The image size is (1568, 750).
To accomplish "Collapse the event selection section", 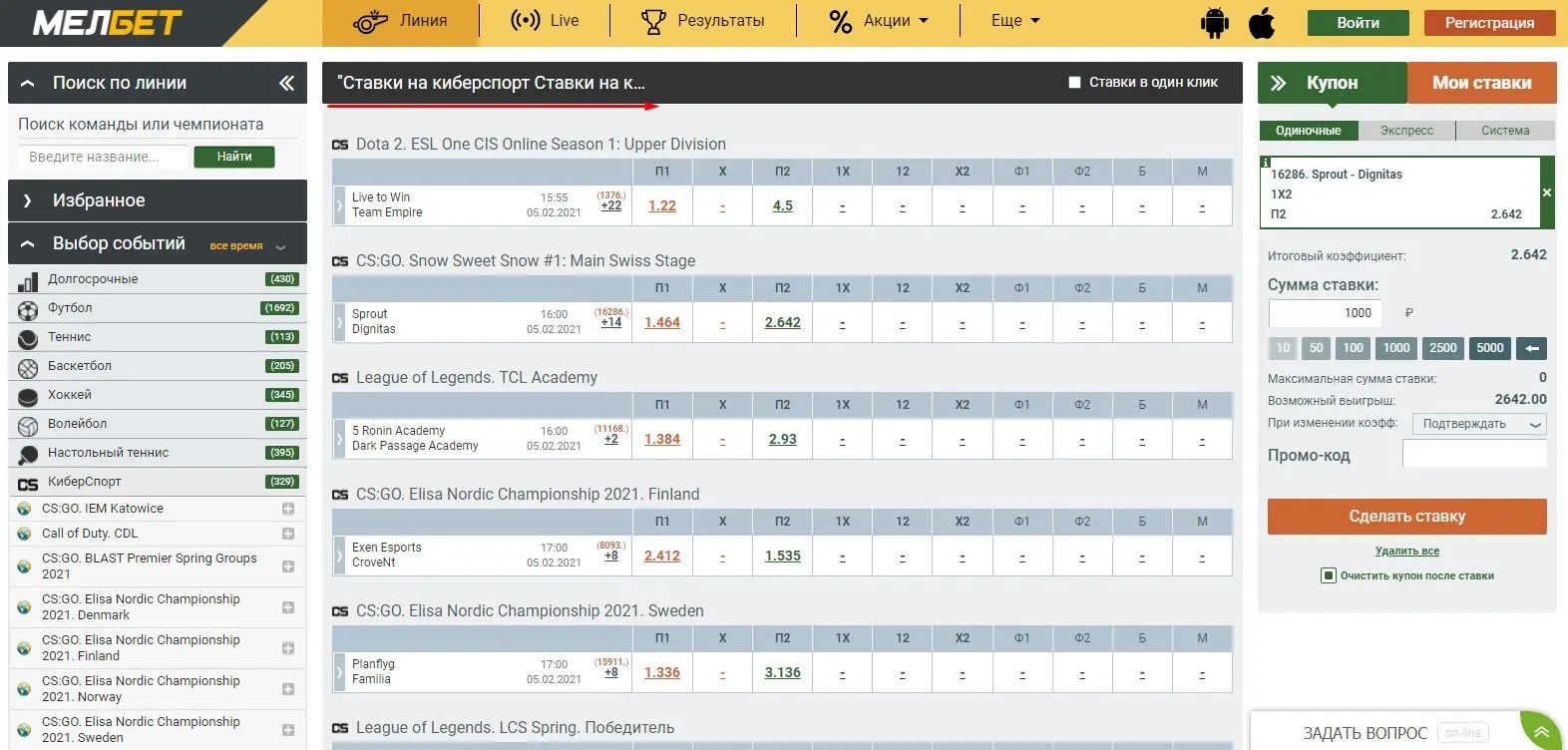I will coord(28,243).
